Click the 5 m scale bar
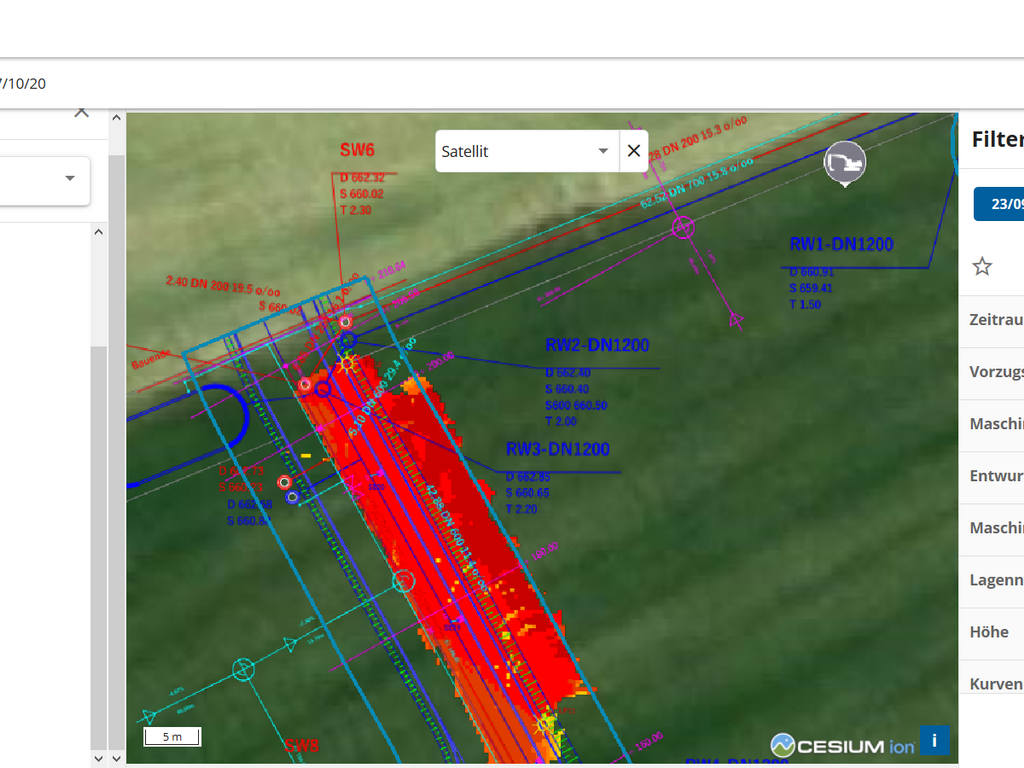The image size is (1024, 768). click(171, 737)
